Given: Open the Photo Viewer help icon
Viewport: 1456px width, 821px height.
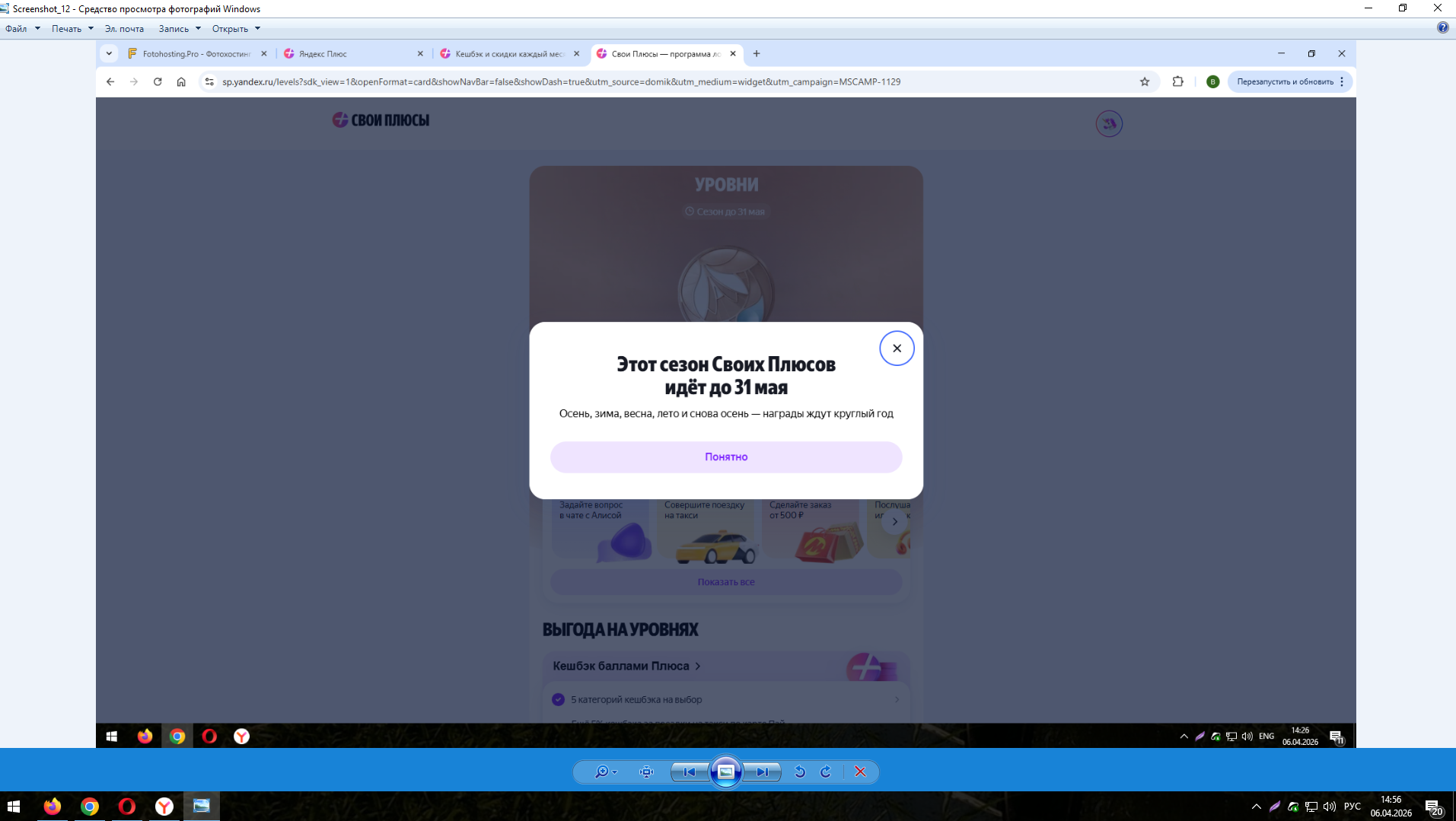Looking at the screenshot, I should click(1442, 28).
